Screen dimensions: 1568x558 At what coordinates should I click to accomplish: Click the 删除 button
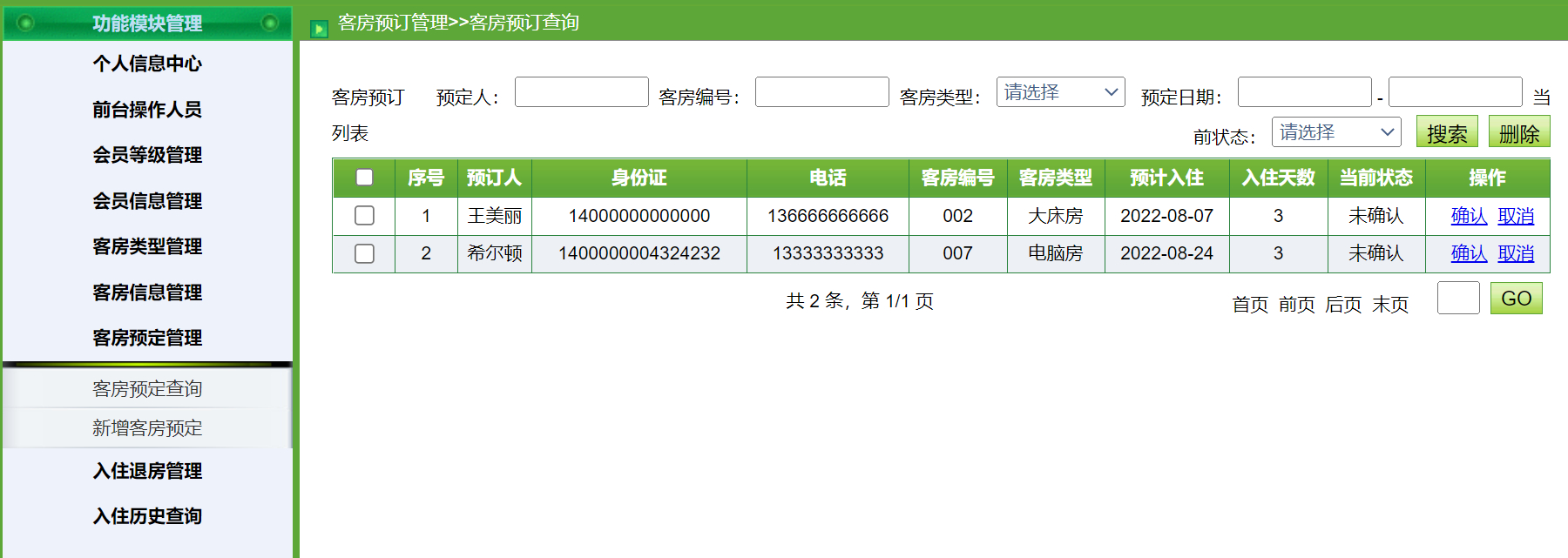[x=1519, y=132]
